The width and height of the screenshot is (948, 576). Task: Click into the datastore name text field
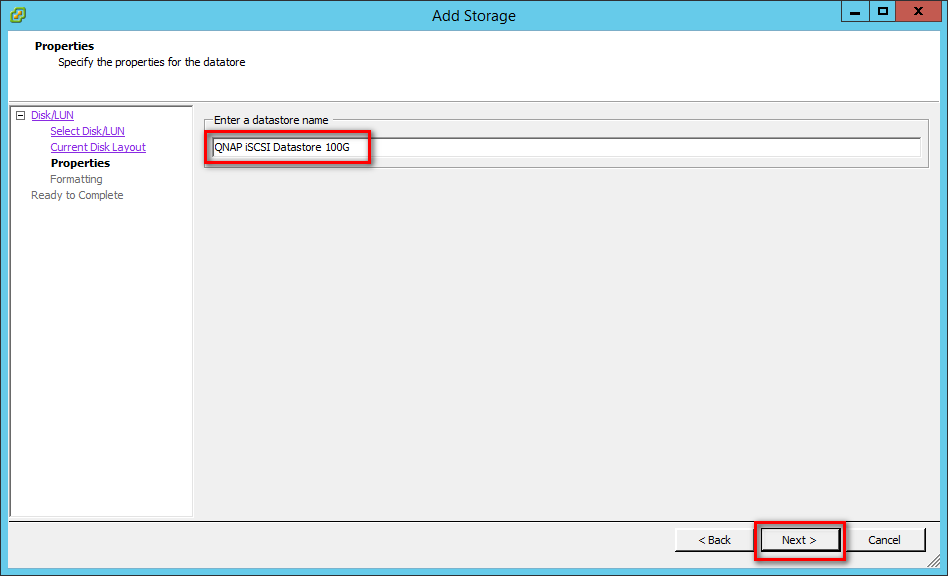pyautogui.click(x=640, y=148)
